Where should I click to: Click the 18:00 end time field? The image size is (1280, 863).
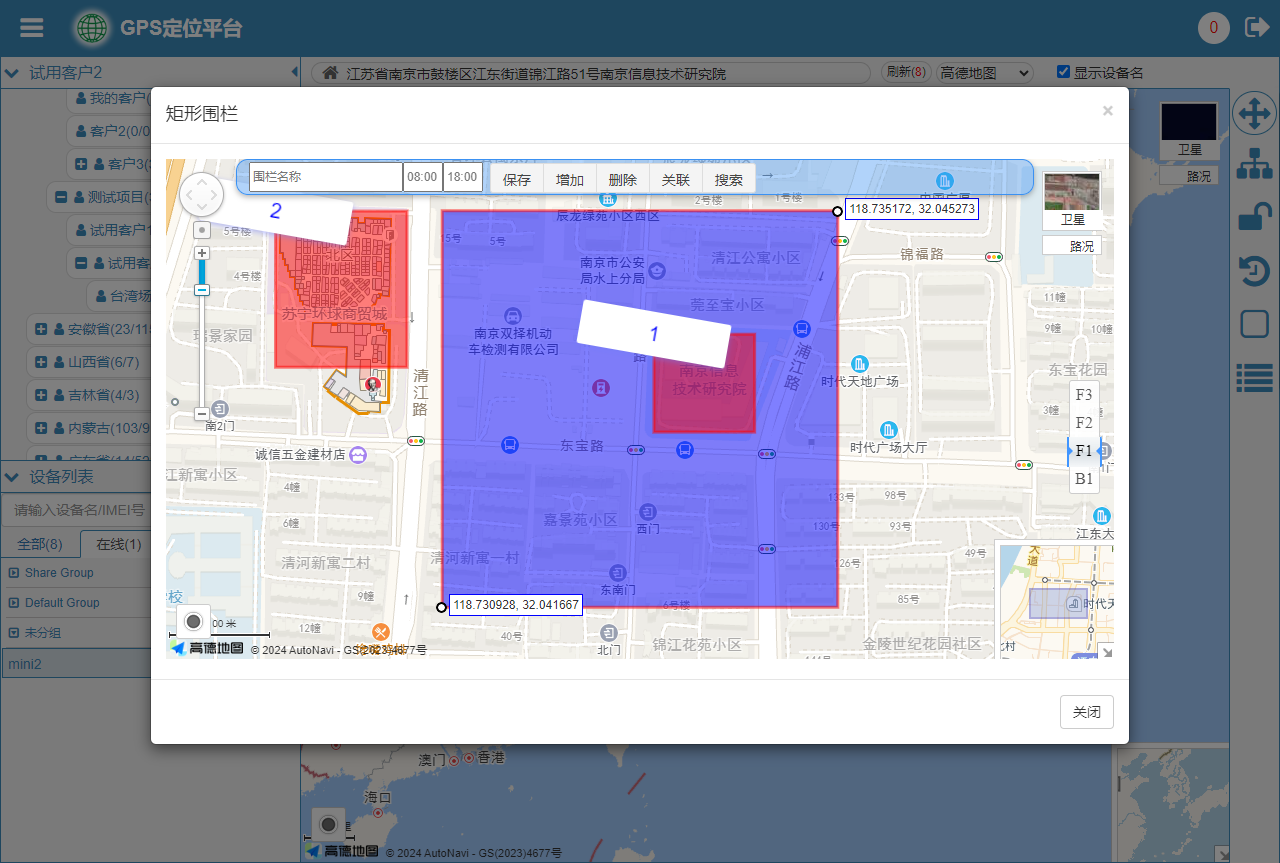click(463, 177)
